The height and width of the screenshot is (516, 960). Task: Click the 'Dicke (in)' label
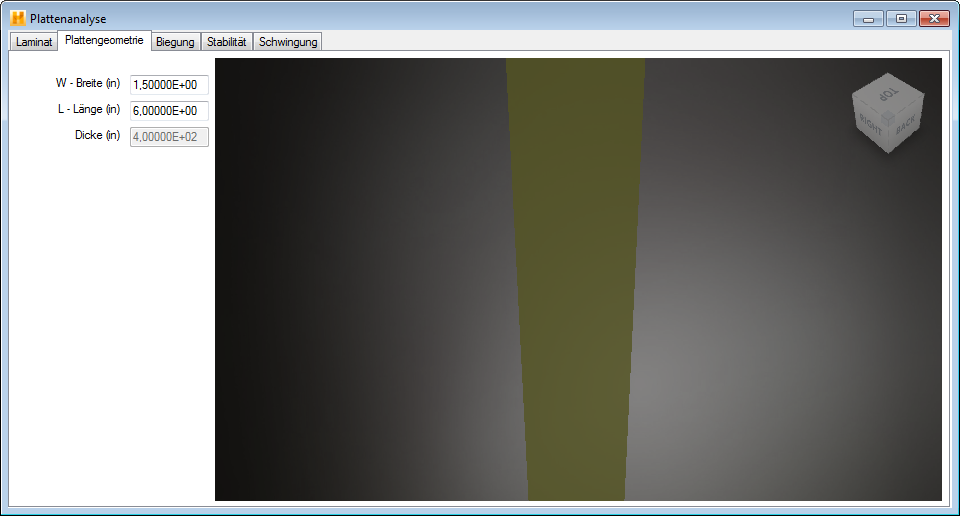(97, 135)
